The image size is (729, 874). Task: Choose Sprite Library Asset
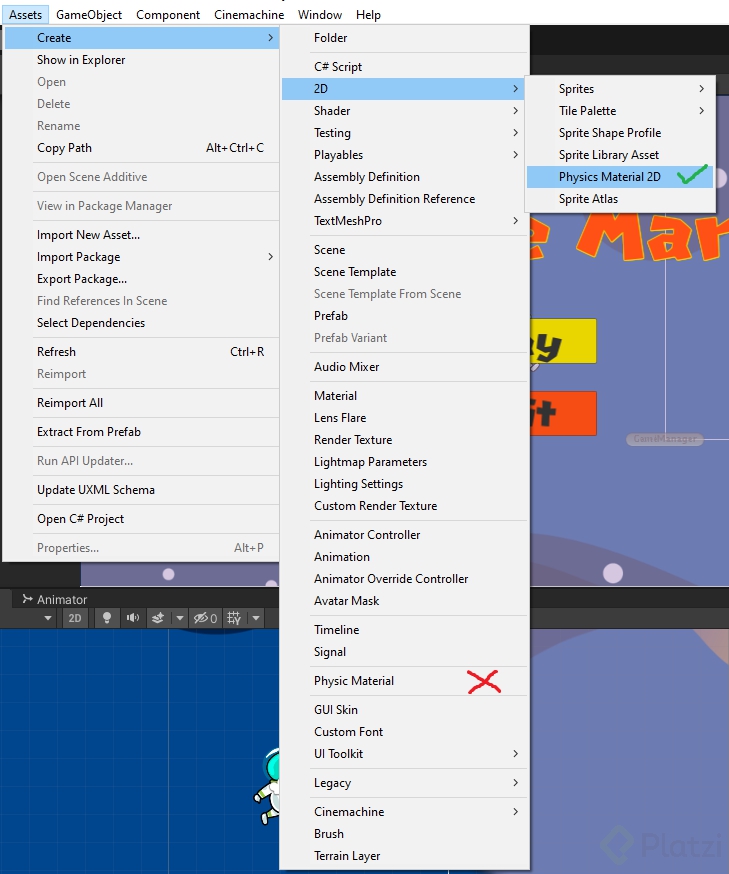tap(620, 155)
